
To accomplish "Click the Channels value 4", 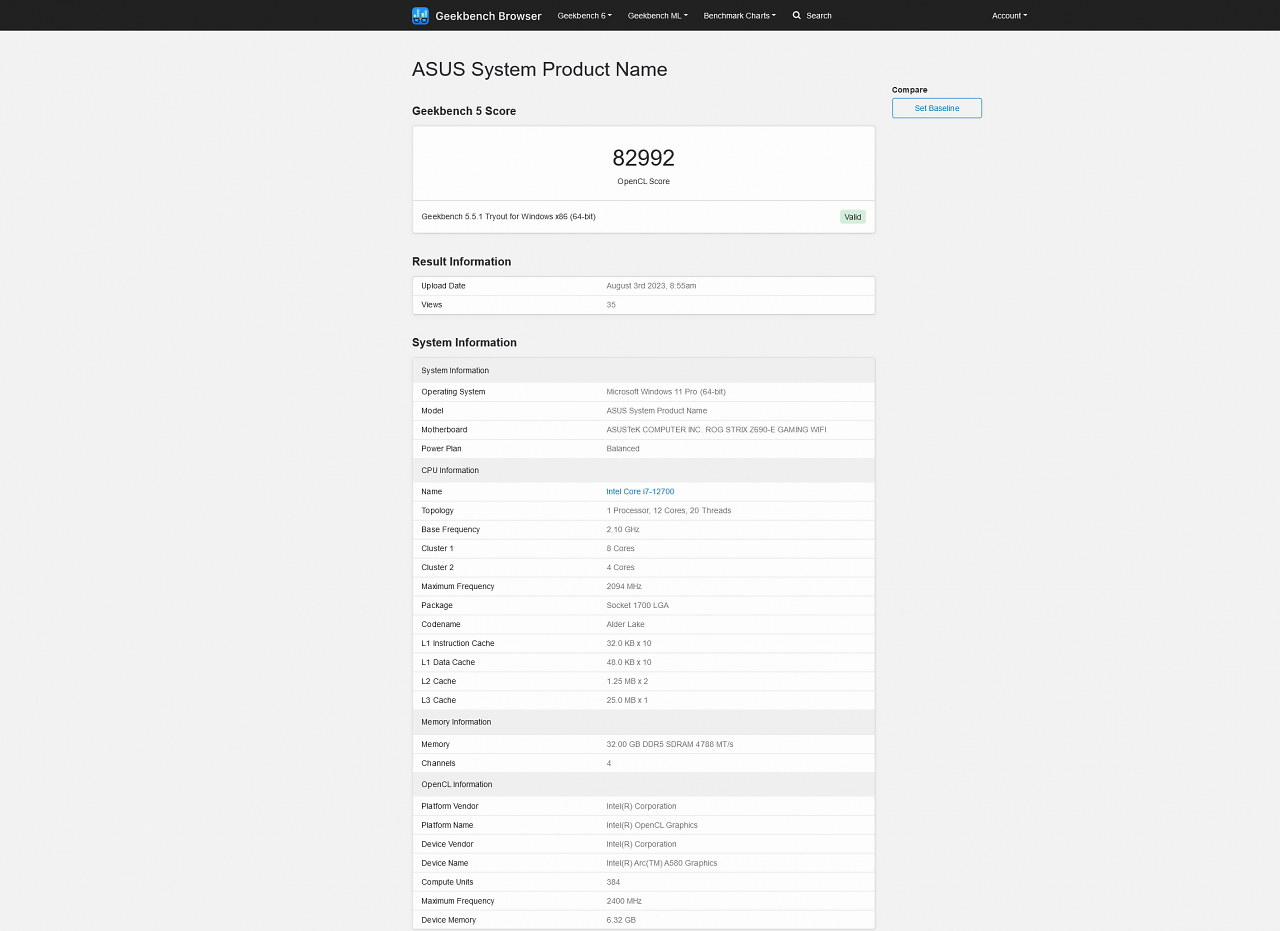I will tap(609, 763).
